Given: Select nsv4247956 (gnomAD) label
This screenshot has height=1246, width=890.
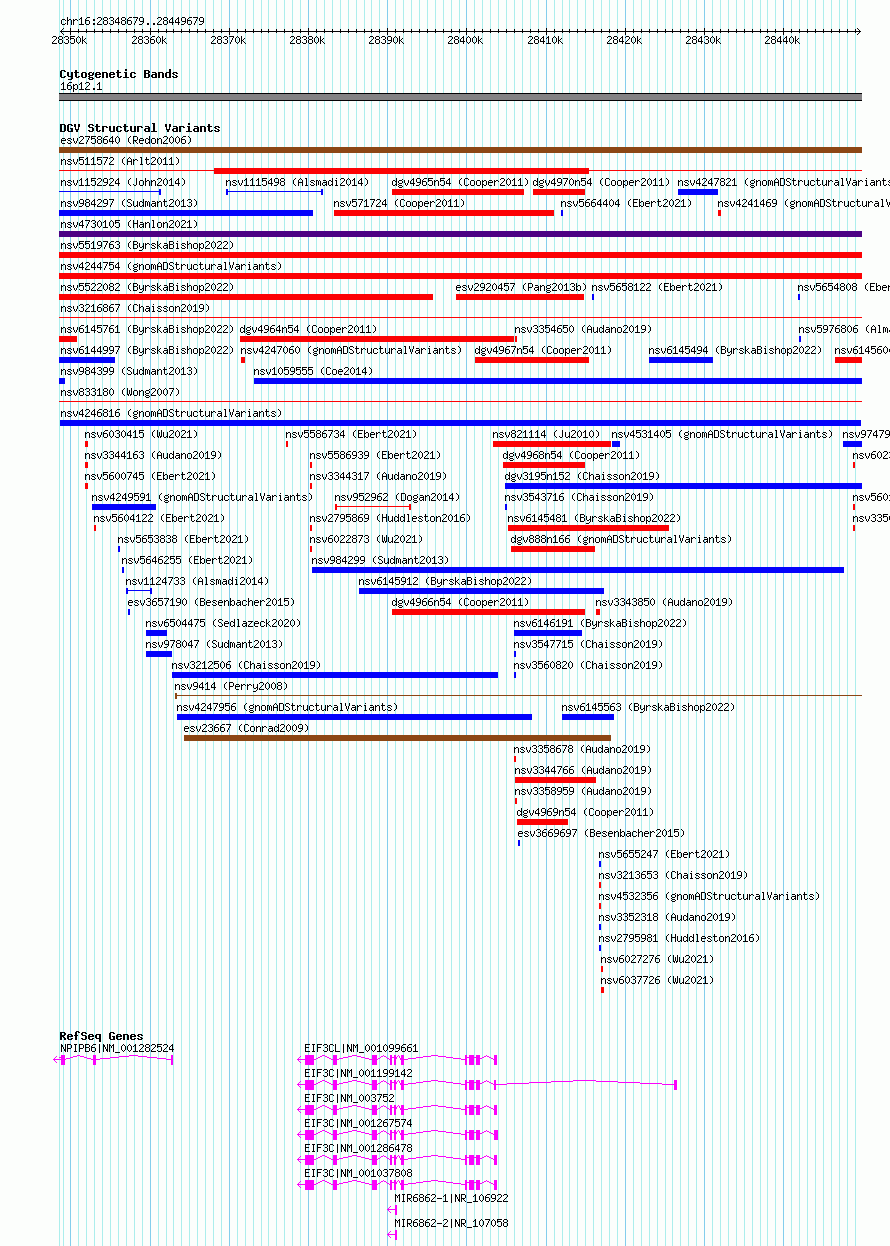Looking at the screenshot, I should (x=287, y=707).
